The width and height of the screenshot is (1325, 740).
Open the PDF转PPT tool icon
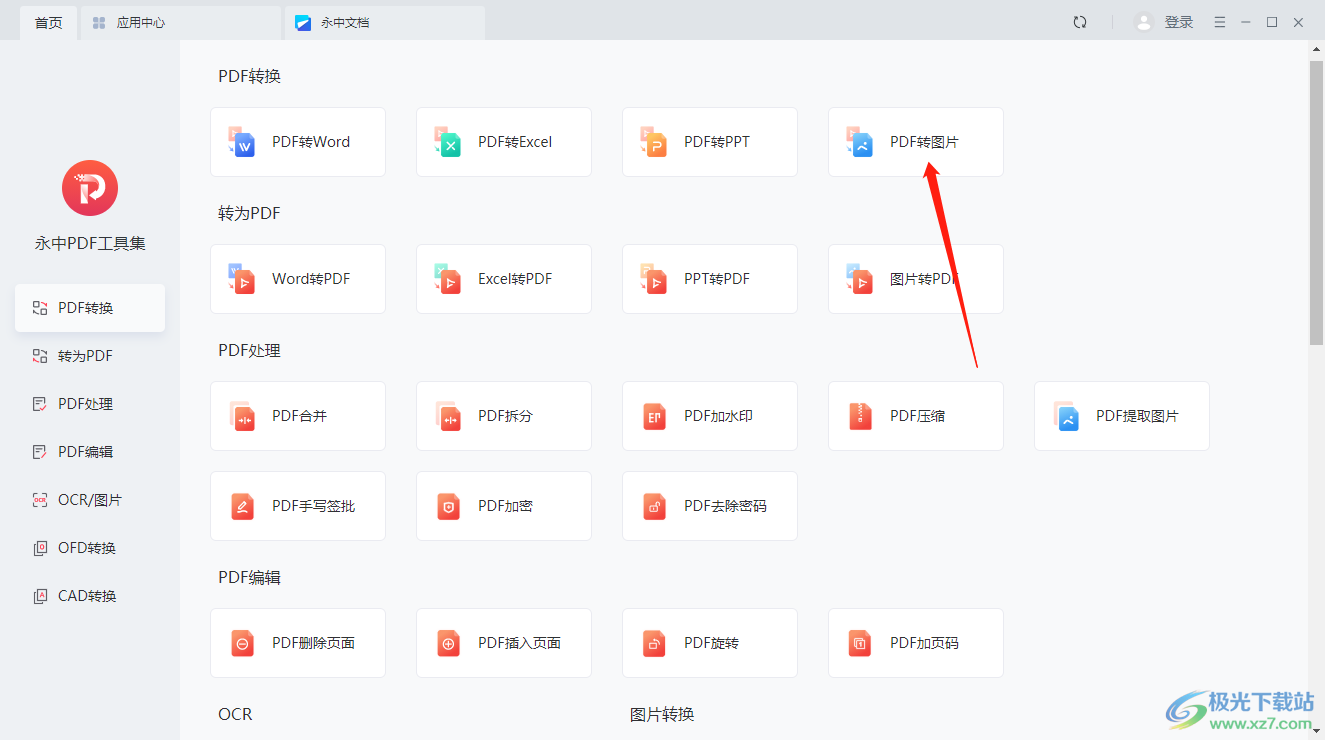click(654, 142)
